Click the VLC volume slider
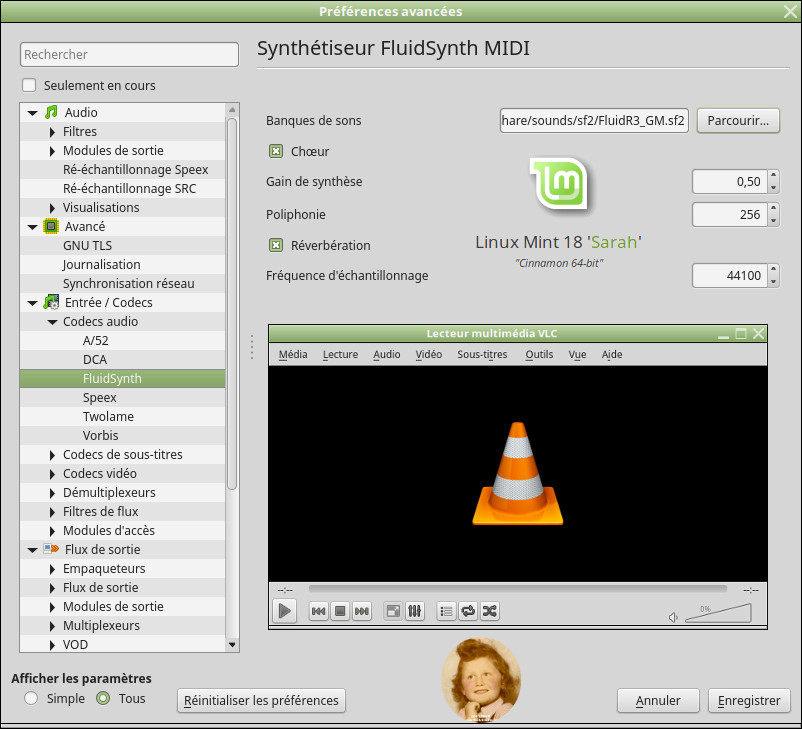The height and width of the screenshot is (729, 802). tap(718, 612)
